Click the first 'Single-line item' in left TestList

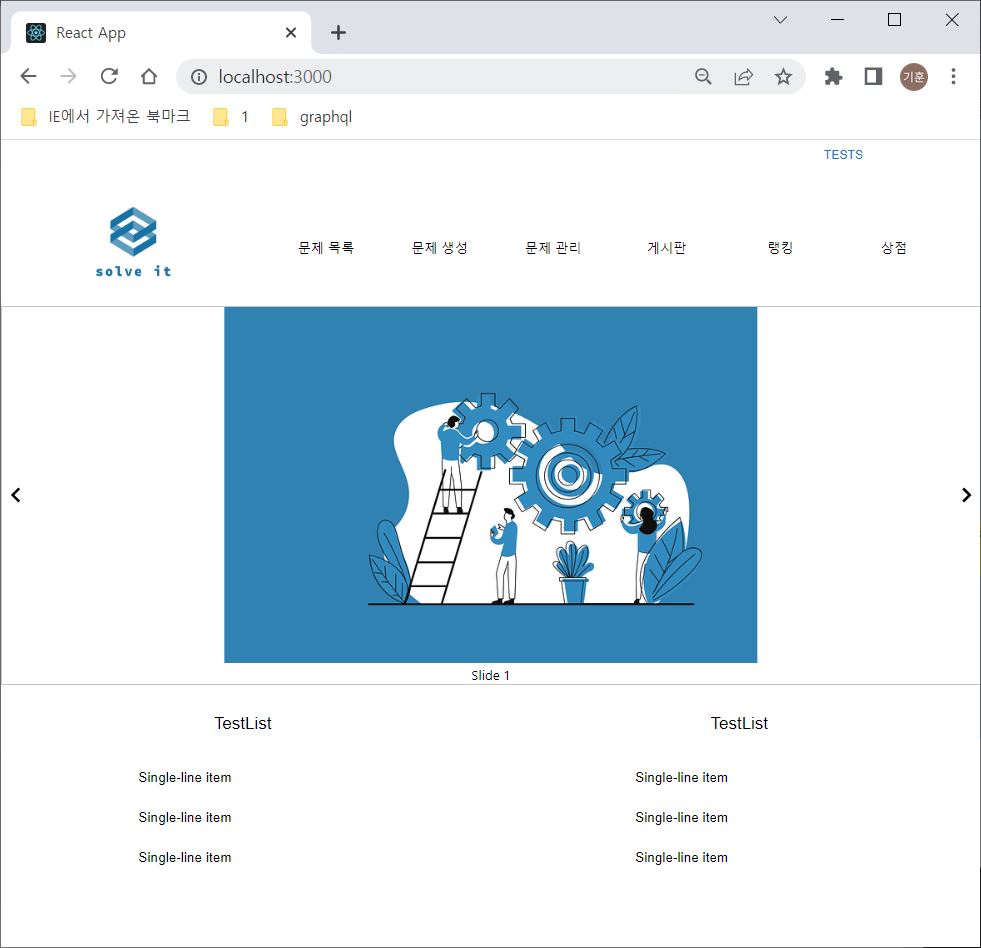184,777
